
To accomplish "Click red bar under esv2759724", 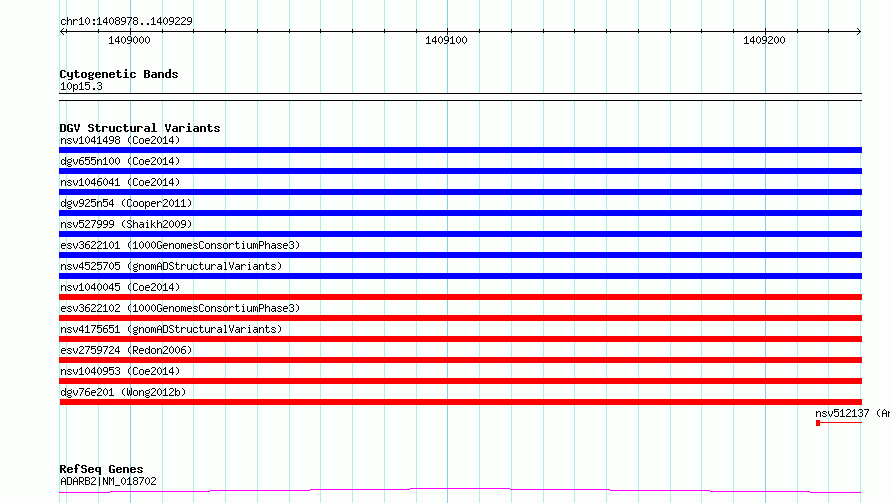I will (x=460, y=360).
